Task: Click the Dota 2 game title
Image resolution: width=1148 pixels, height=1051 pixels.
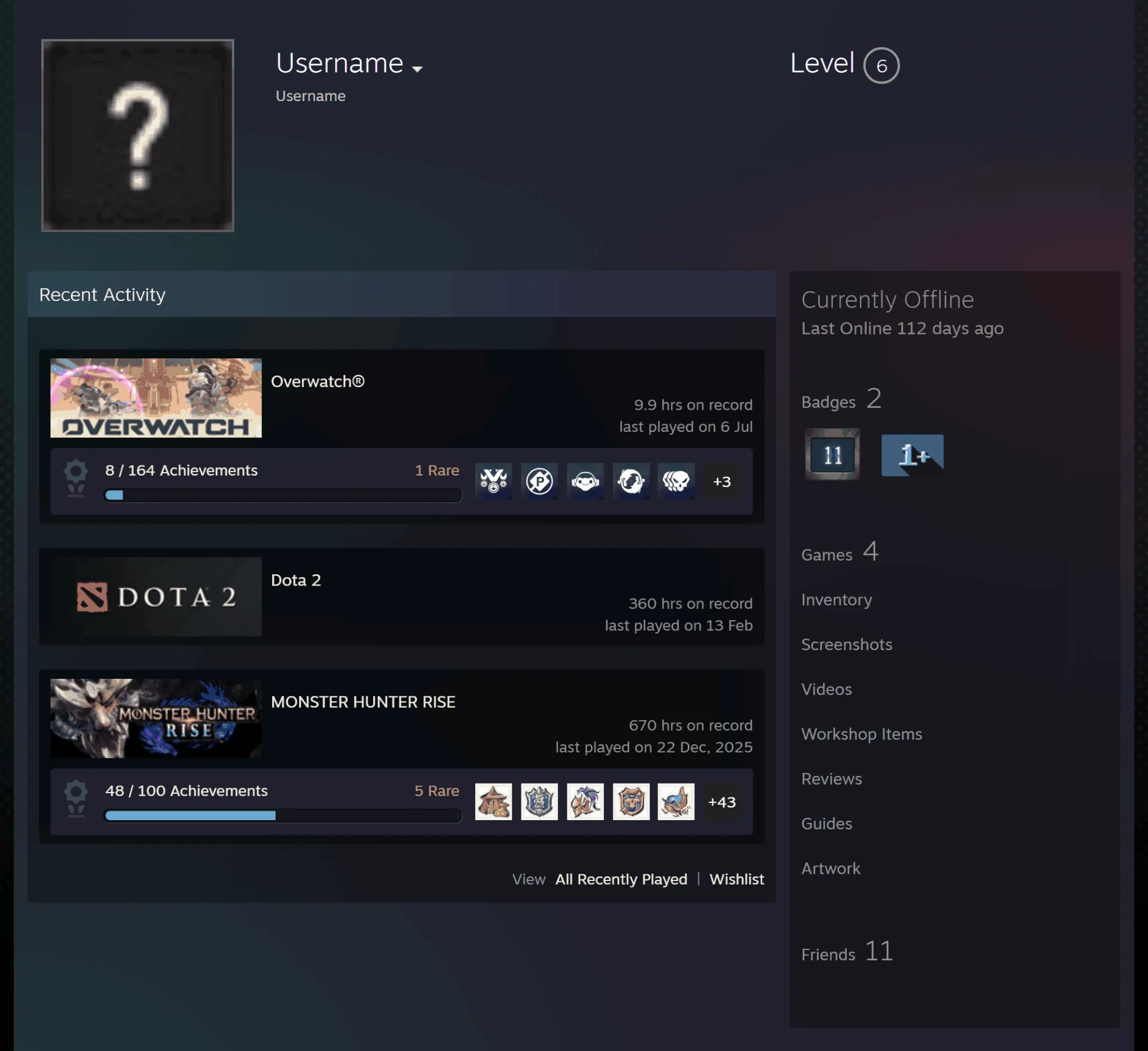Action: pos(296,580)
